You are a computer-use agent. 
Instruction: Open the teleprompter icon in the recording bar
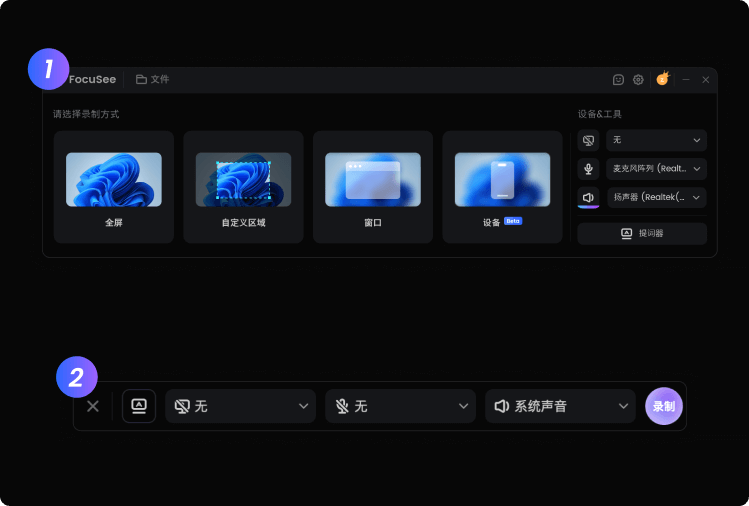[139, 406]
